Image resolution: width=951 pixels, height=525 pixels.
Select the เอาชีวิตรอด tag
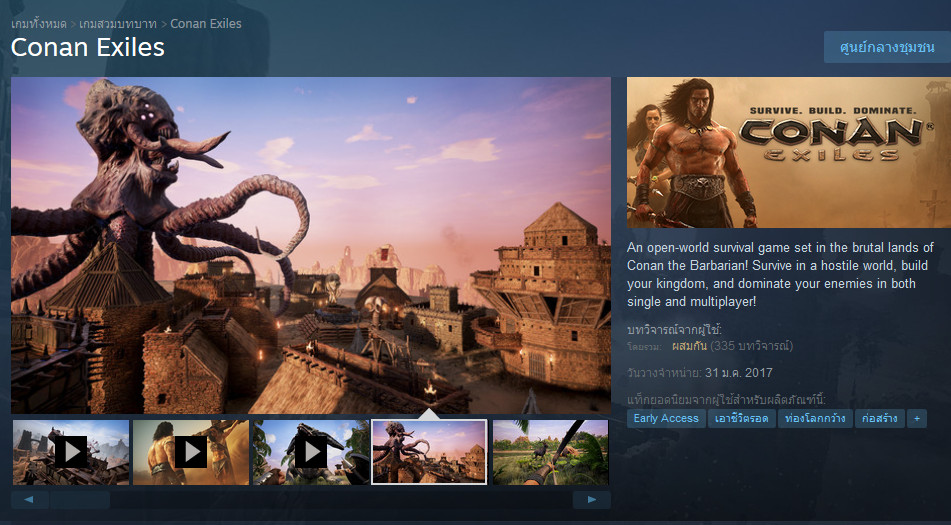pyautogui.click(x=743, y=418)
